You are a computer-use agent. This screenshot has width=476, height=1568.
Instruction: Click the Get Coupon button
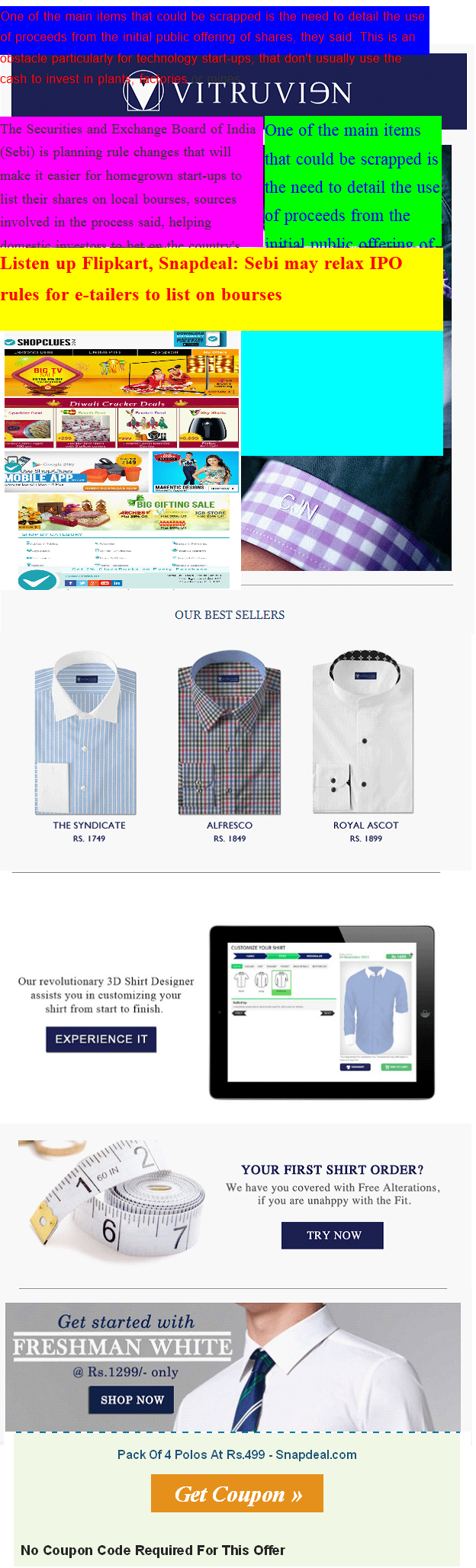point(237,1493)
